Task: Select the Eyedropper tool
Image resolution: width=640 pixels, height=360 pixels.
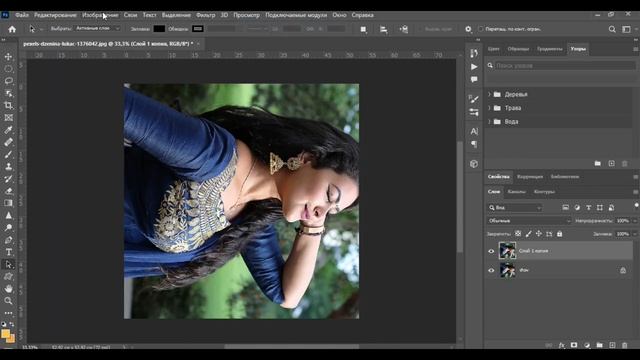Action: click(8, 130)
